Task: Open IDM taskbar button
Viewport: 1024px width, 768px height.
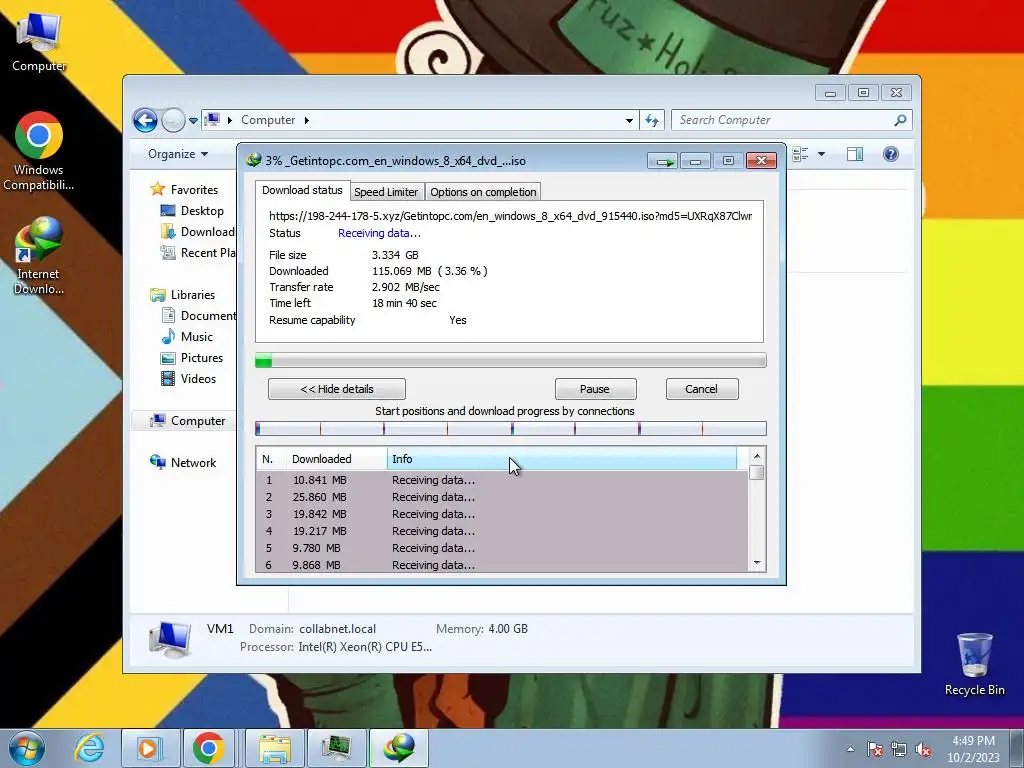Action: 399,748
